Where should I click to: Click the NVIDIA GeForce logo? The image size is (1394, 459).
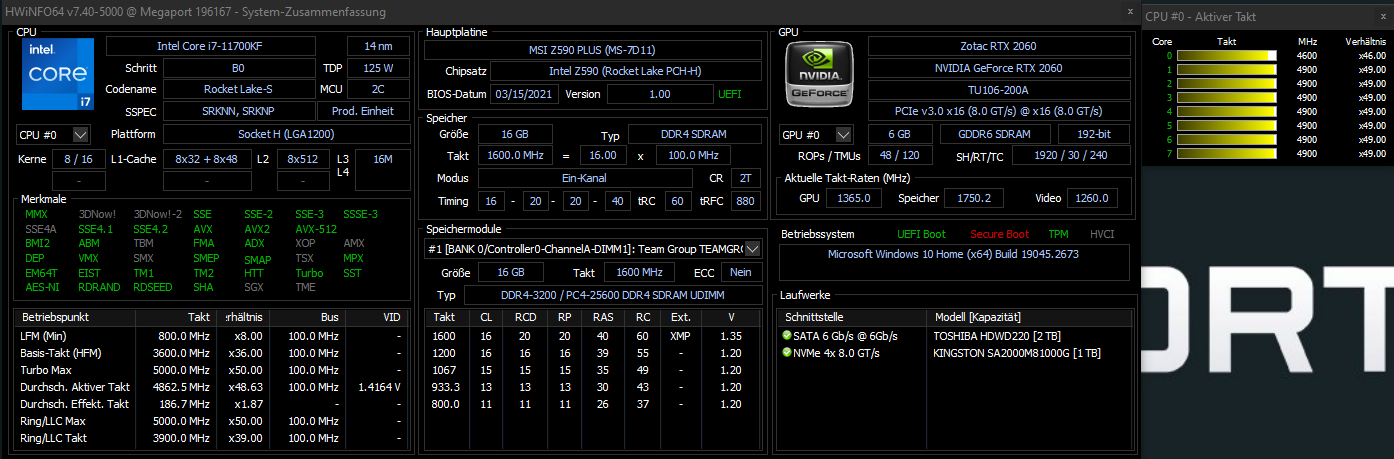pos(819,74)
